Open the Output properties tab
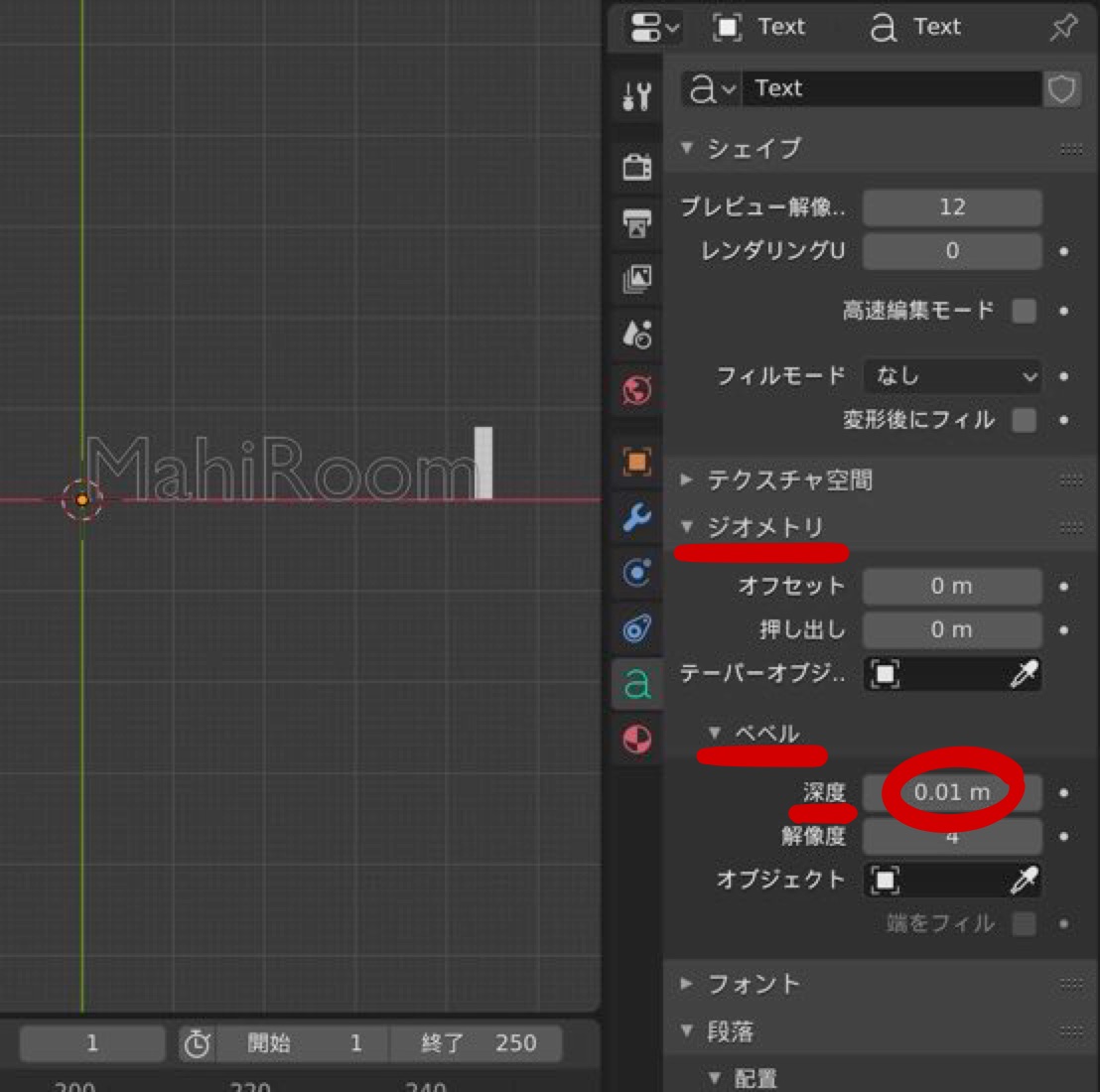 pyautogui.click(x=636, y=223)
